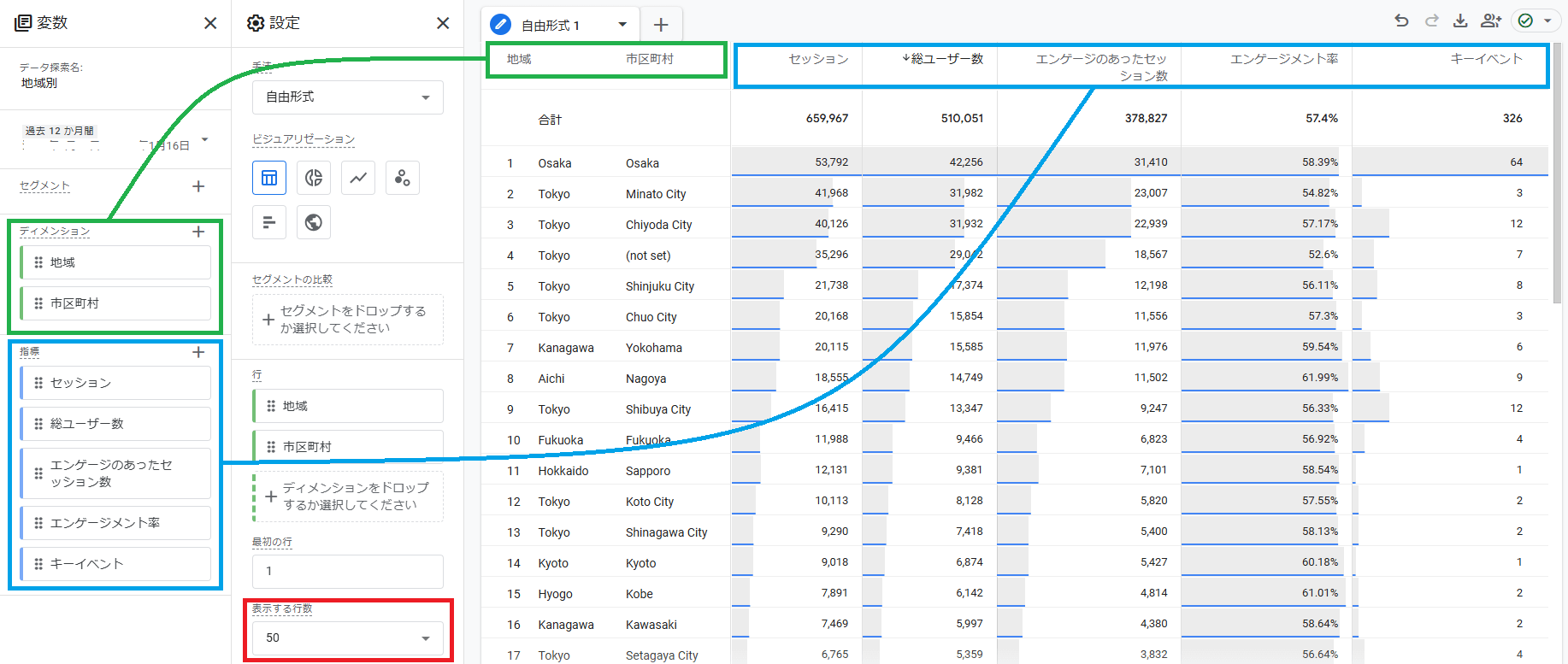This screenshot has height=664, width=1568.
Task: Sort by 総ユーザー数 column header
Action: [943, 59]
